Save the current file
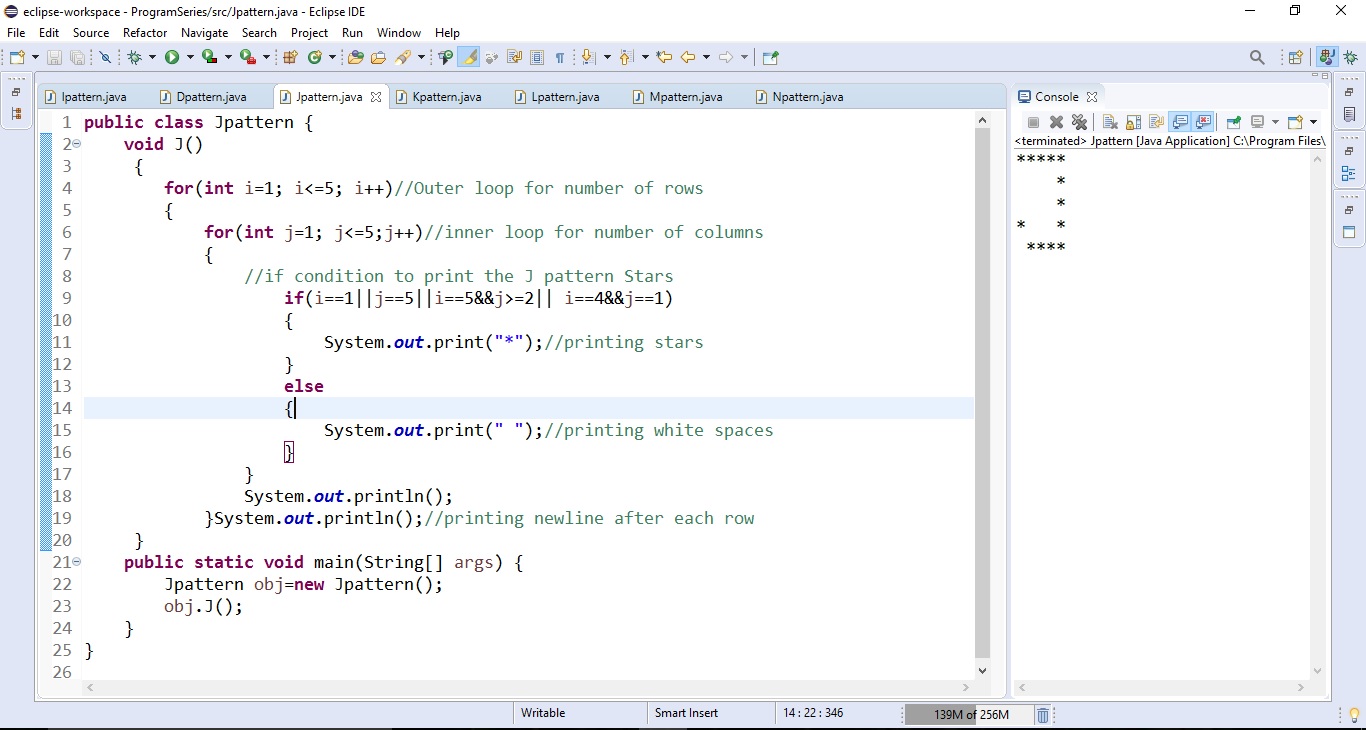 [54, 57]
